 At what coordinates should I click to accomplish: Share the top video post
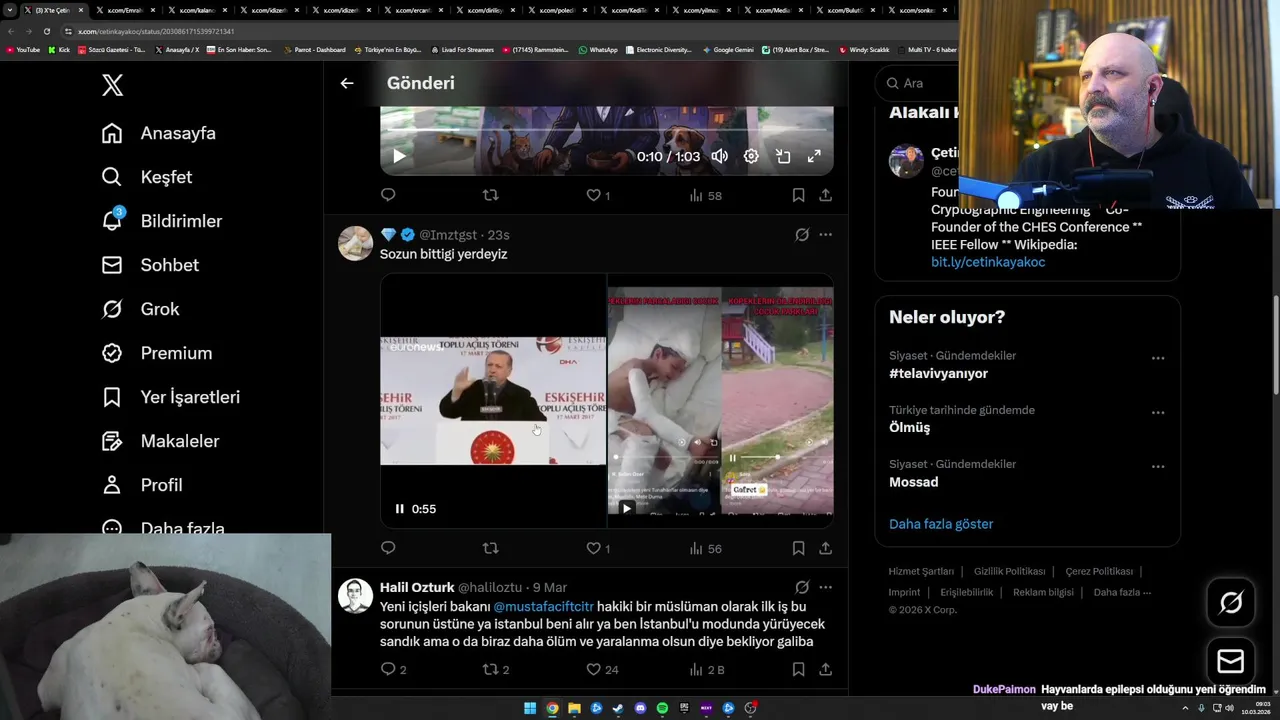click(x=825, y=195)
